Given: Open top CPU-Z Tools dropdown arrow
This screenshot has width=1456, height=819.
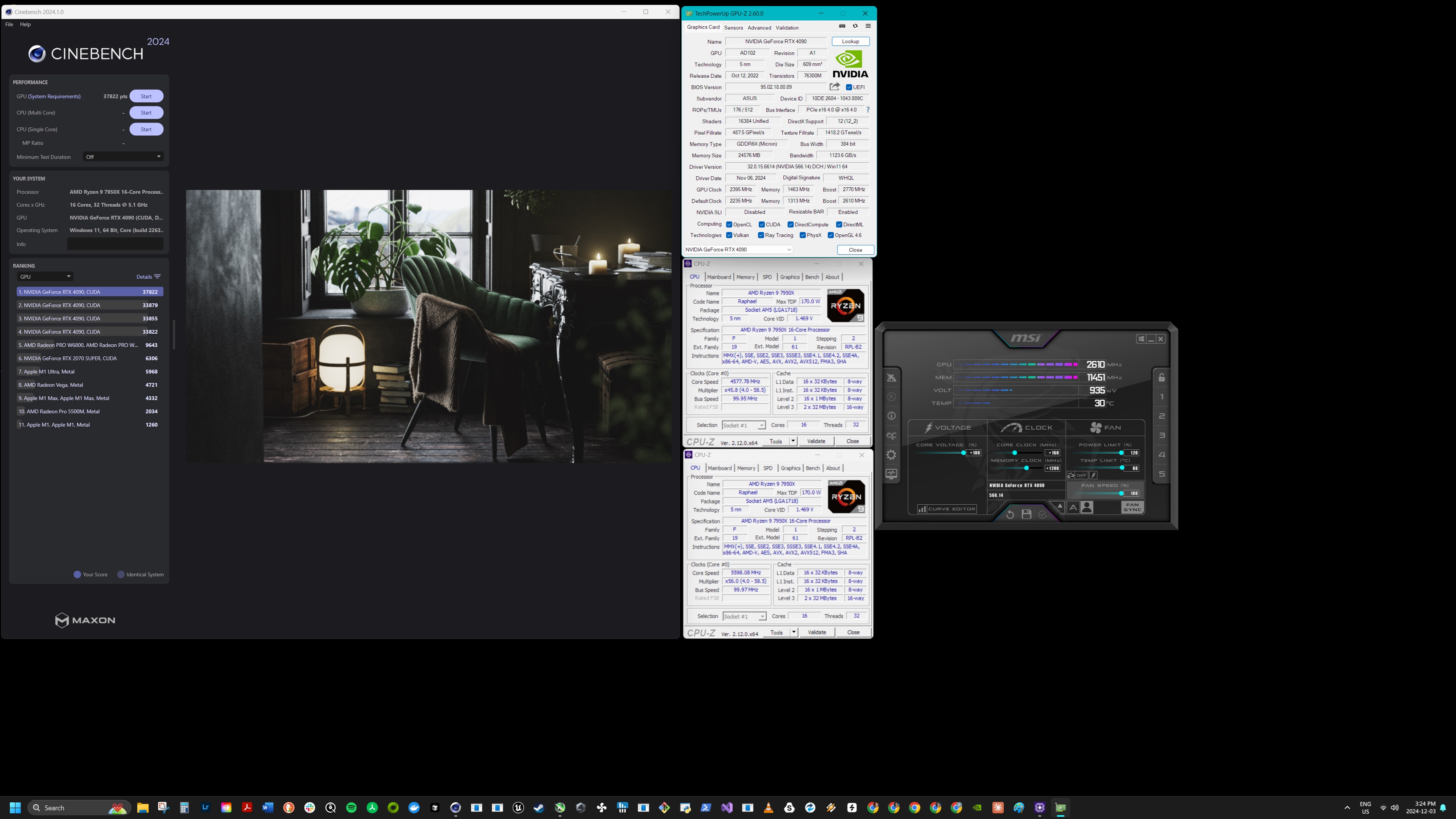Looking at the screenshot, I should coord(793,441).
